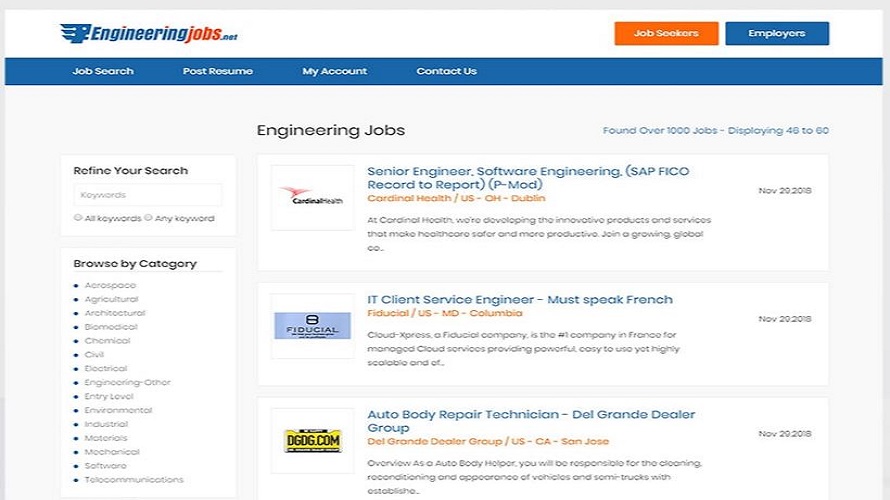
Task: Click the DGDG.COM company logo
Action: [x=312, y=440]
